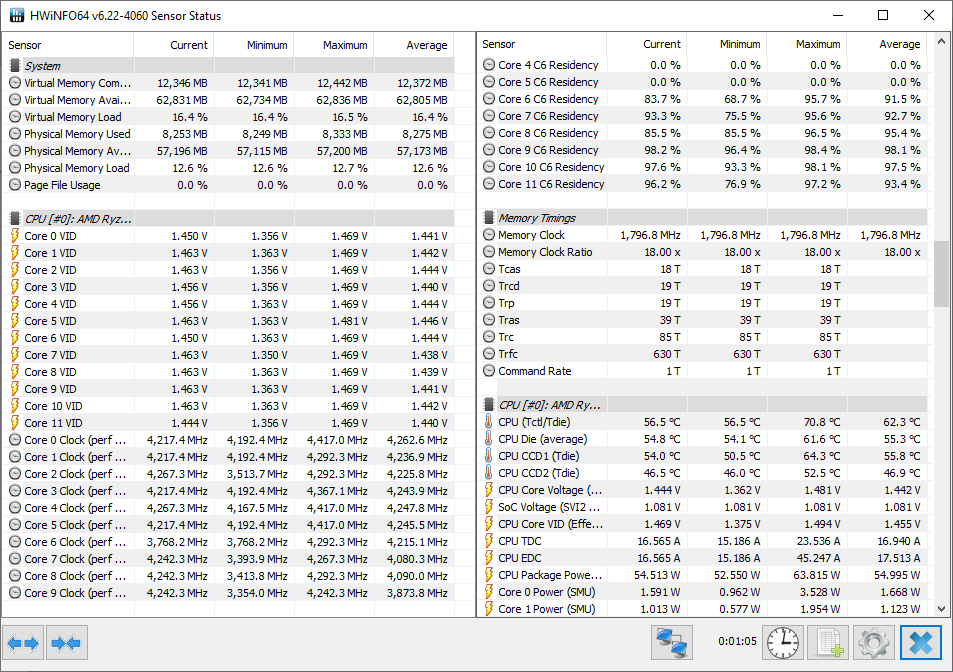Click scrollbar down arrow in right pane

[941, 609]
